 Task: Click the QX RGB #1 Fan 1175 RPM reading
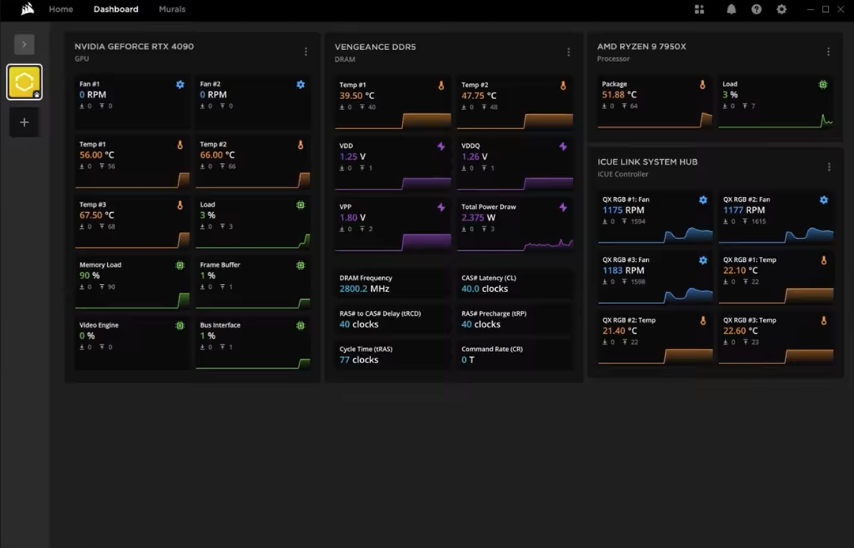624,210
